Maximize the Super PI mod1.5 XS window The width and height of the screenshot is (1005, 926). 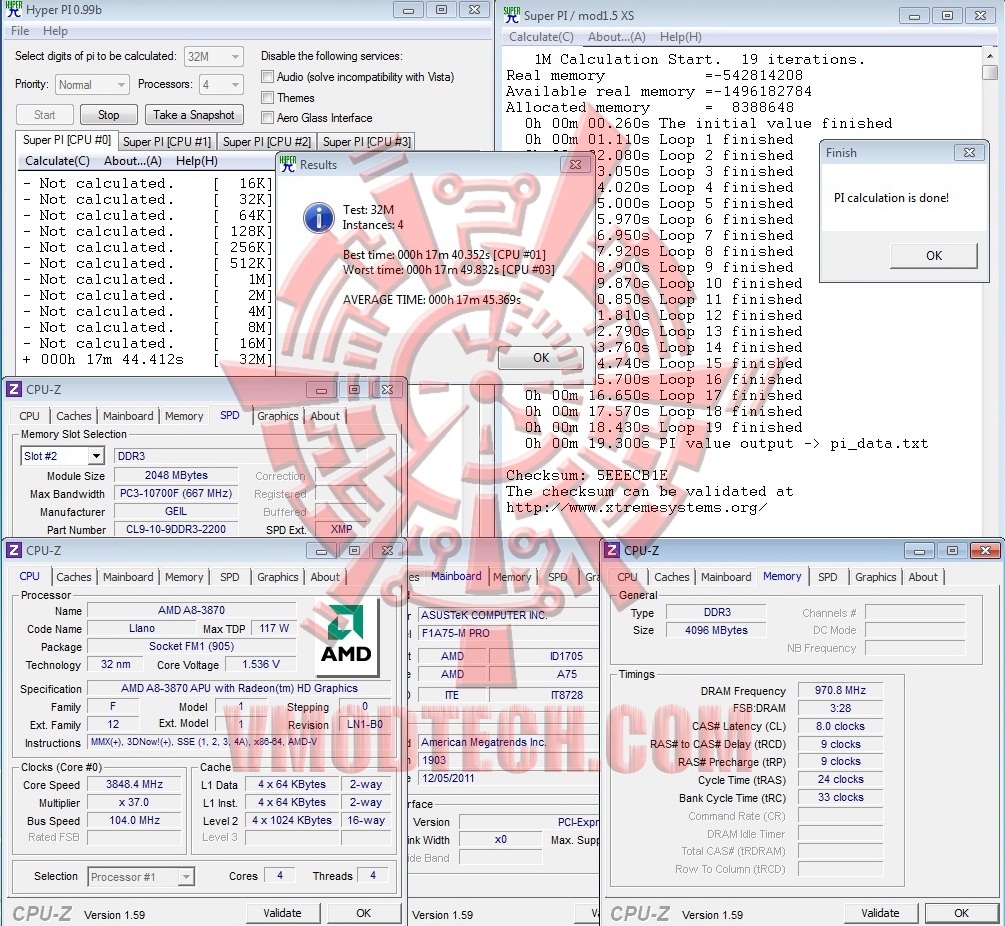click(x=947, y=15)
